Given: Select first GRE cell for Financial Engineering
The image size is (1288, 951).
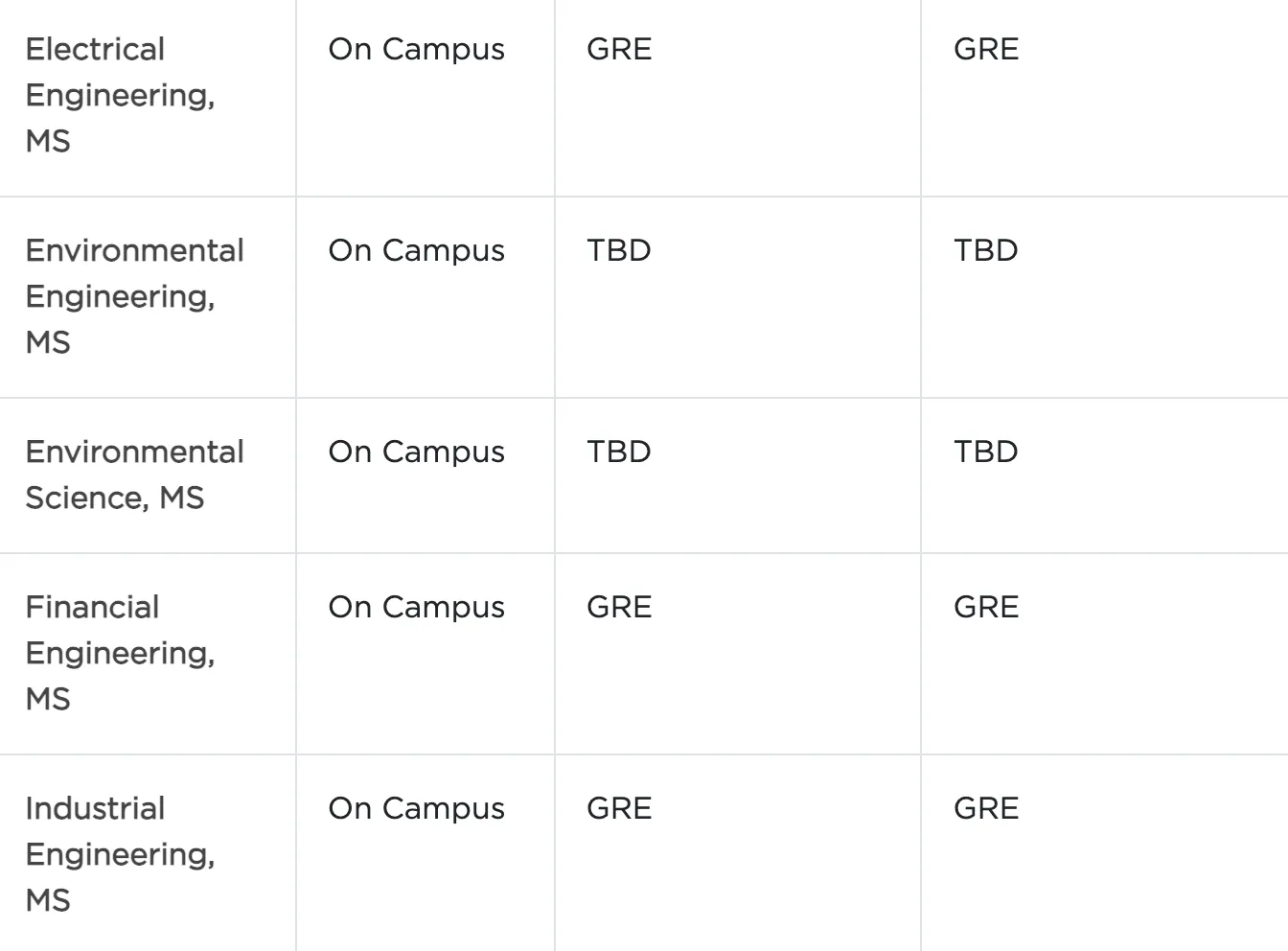Looking at the screenshot, I should (x=619, y=607).
